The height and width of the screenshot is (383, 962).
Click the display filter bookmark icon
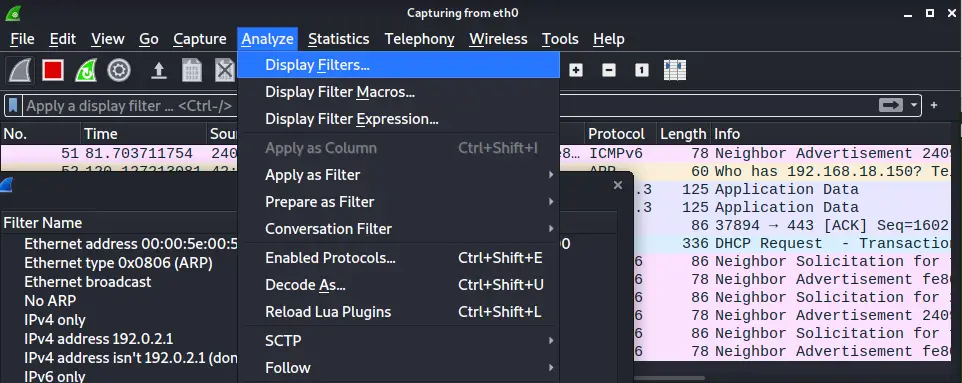pyautogui.click(x=13, y=106)
